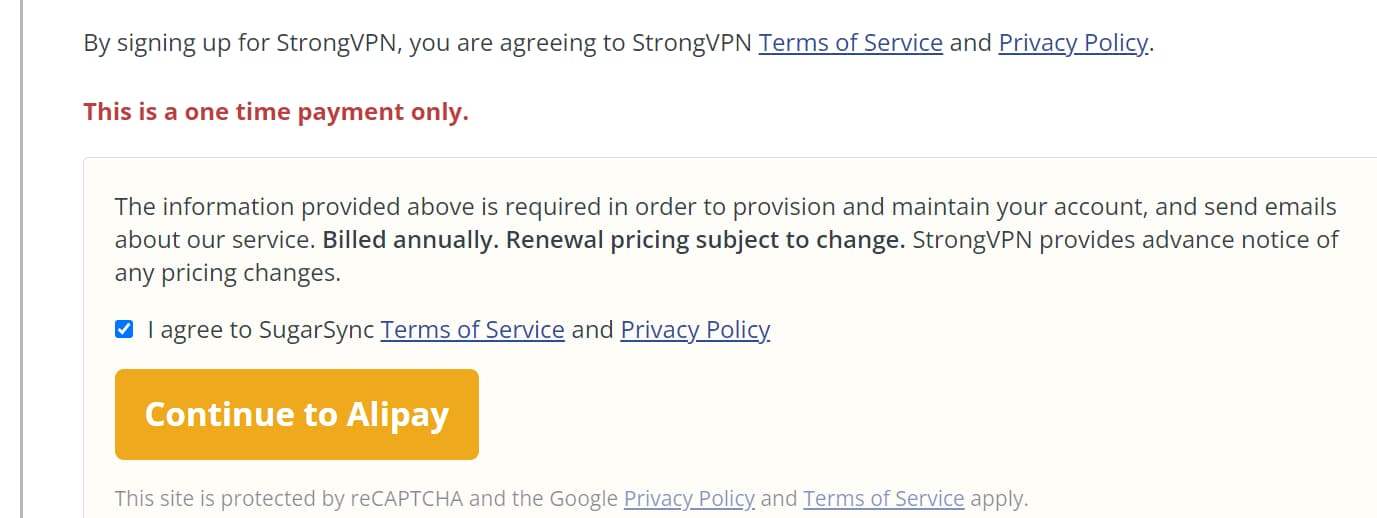
Task: Click 'Renewal pricing subject to change' text
Action: click(705, 240)
